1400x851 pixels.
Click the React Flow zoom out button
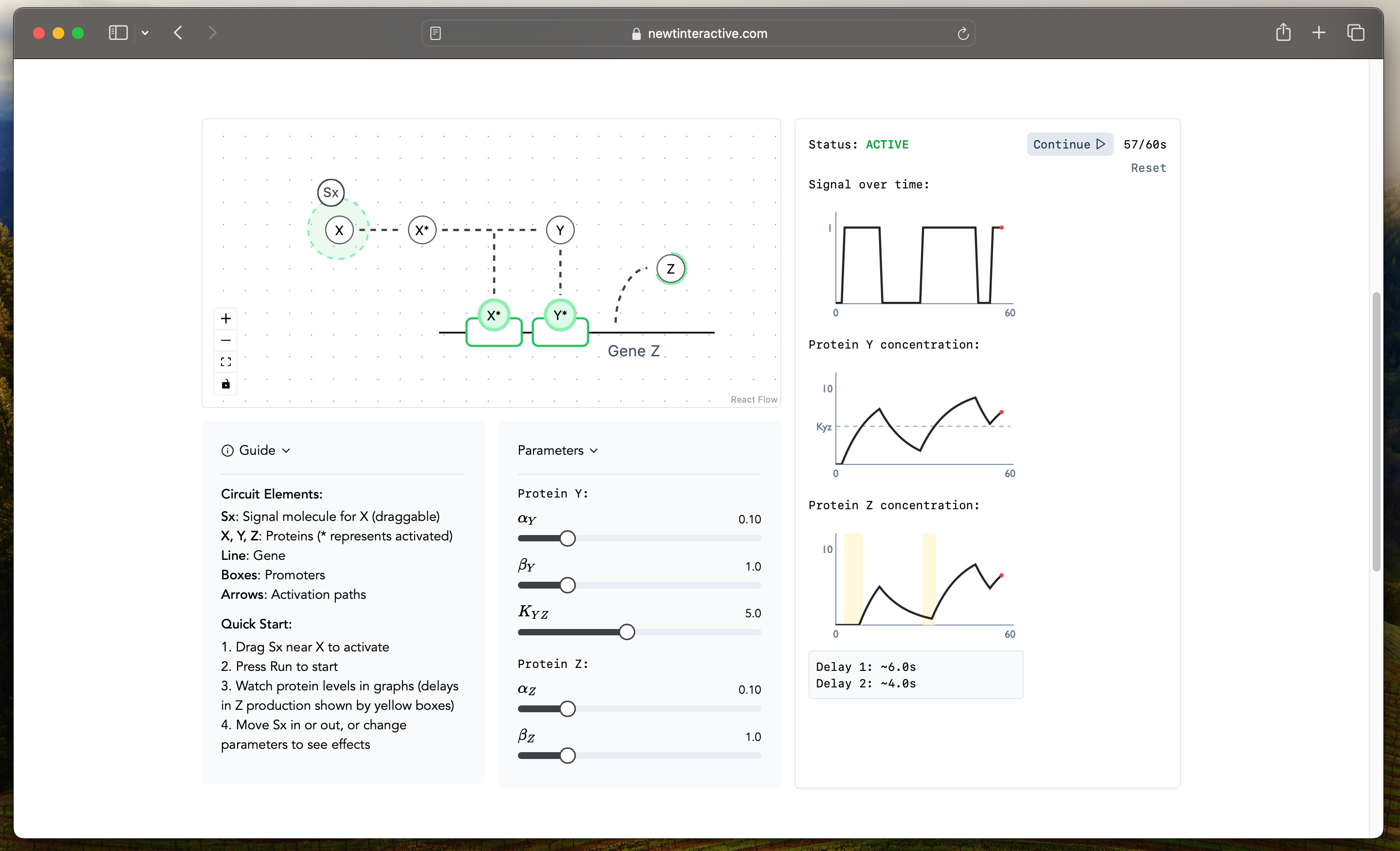click(x=225, y=340)
